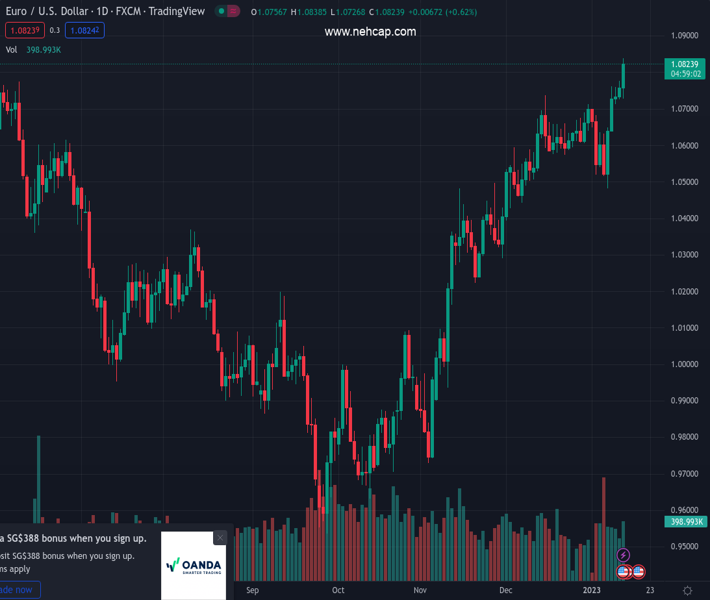Click the Trade now button in ad

[18, 590]
